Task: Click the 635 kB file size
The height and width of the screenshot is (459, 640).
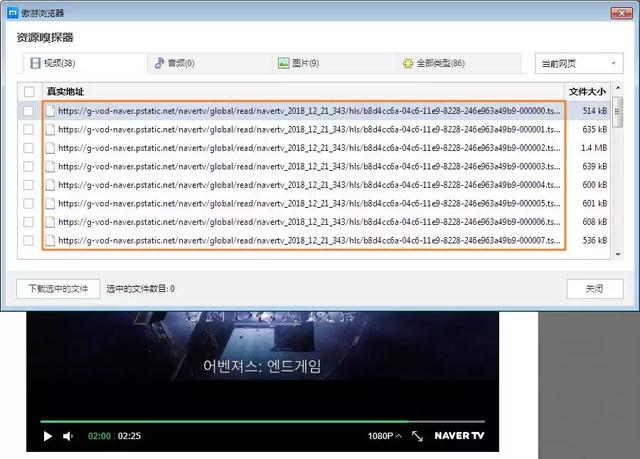Action: 595,130
